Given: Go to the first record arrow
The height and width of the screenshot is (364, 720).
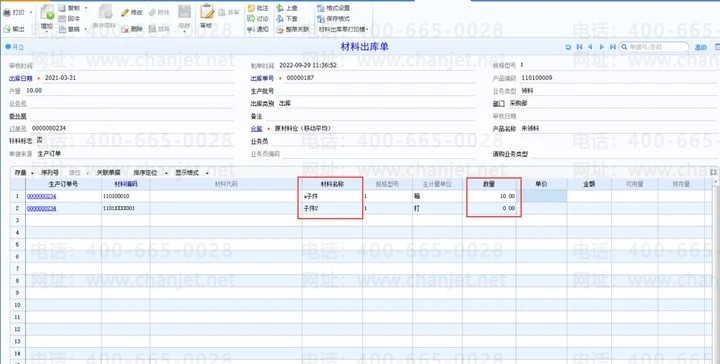Looking at the screenshot, I should point(579,47).
